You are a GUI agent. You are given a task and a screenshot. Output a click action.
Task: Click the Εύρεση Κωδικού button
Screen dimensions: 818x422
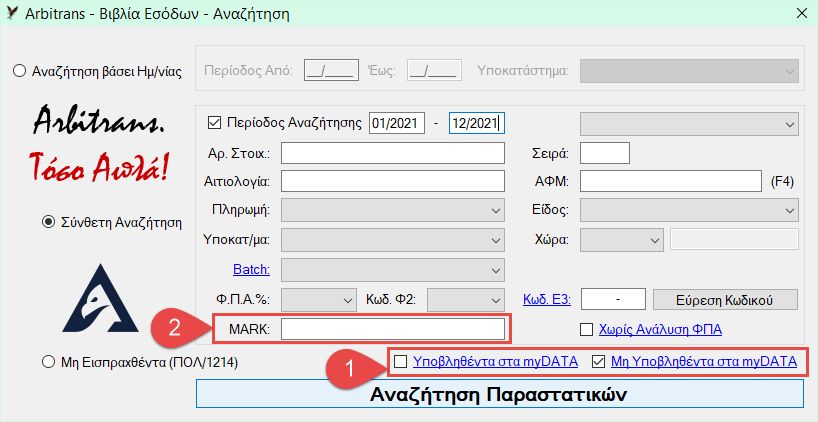(x=726, y=300)
